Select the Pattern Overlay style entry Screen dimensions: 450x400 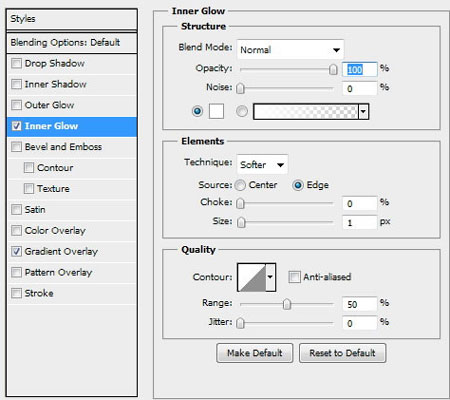[72, 272]
